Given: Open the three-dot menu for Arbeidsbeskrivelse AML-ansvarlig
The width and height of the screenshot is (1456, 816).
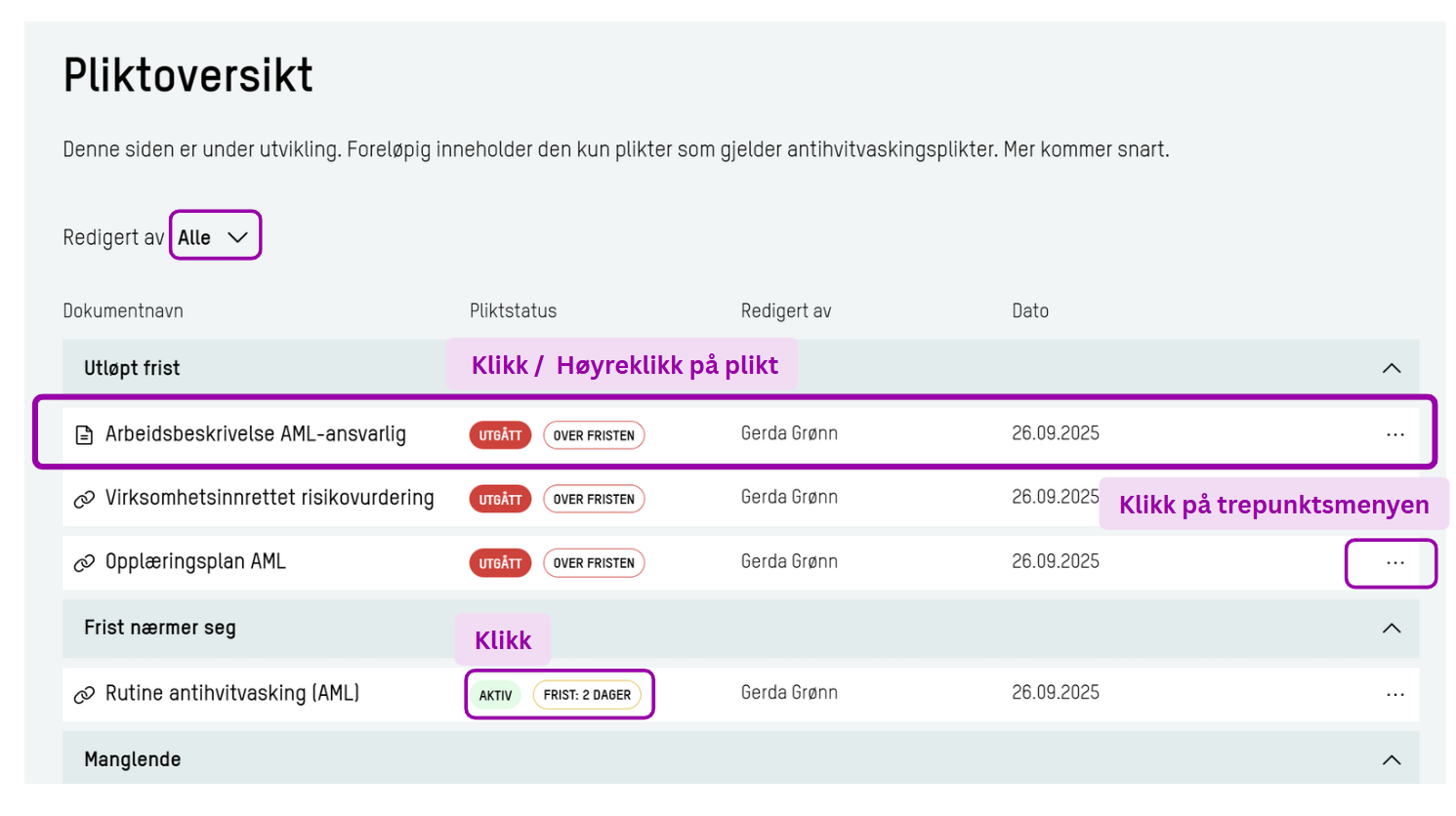Looking at the screenshot, I should point(1394,434).
